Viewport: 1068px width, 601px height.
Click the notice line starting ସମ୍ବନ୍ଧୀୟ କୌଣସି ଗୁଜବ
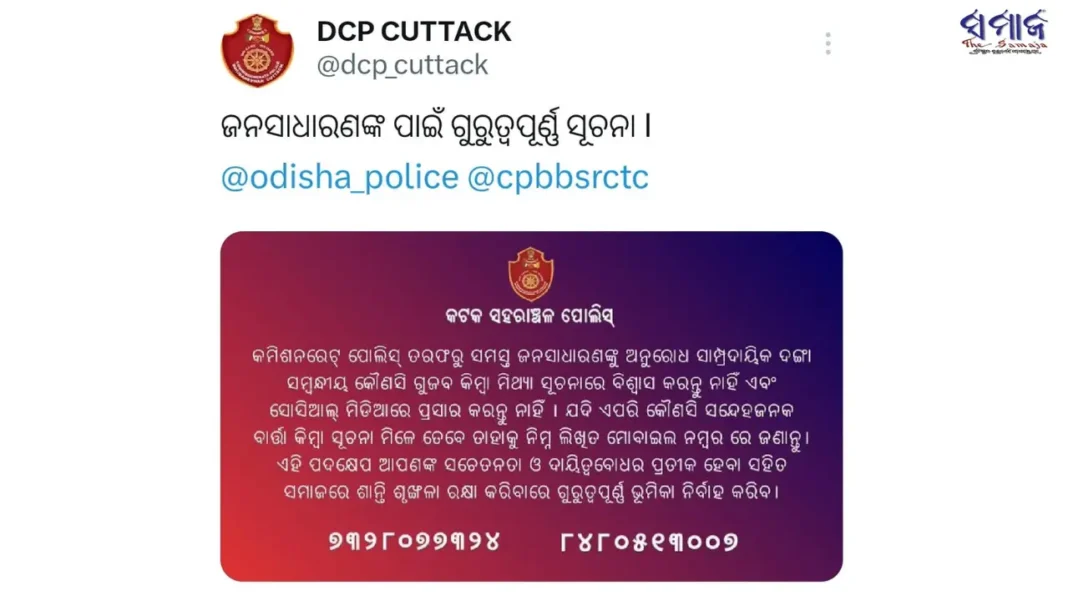pyautogui.click(x=531, y=384)
